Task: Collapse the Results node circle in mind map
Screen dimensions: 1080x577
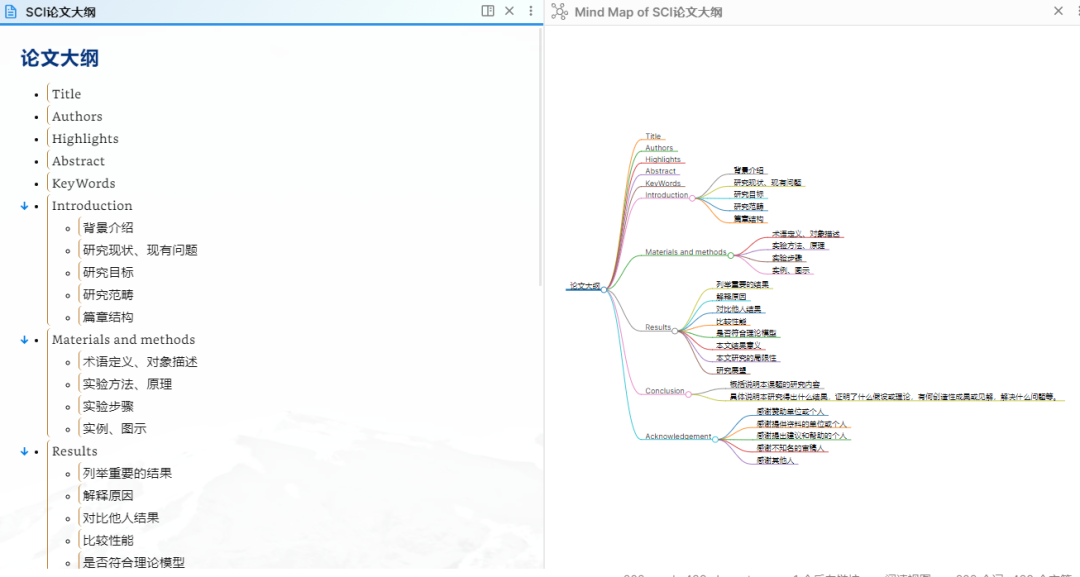Action: pyautogui.click(x=675, y=331)
